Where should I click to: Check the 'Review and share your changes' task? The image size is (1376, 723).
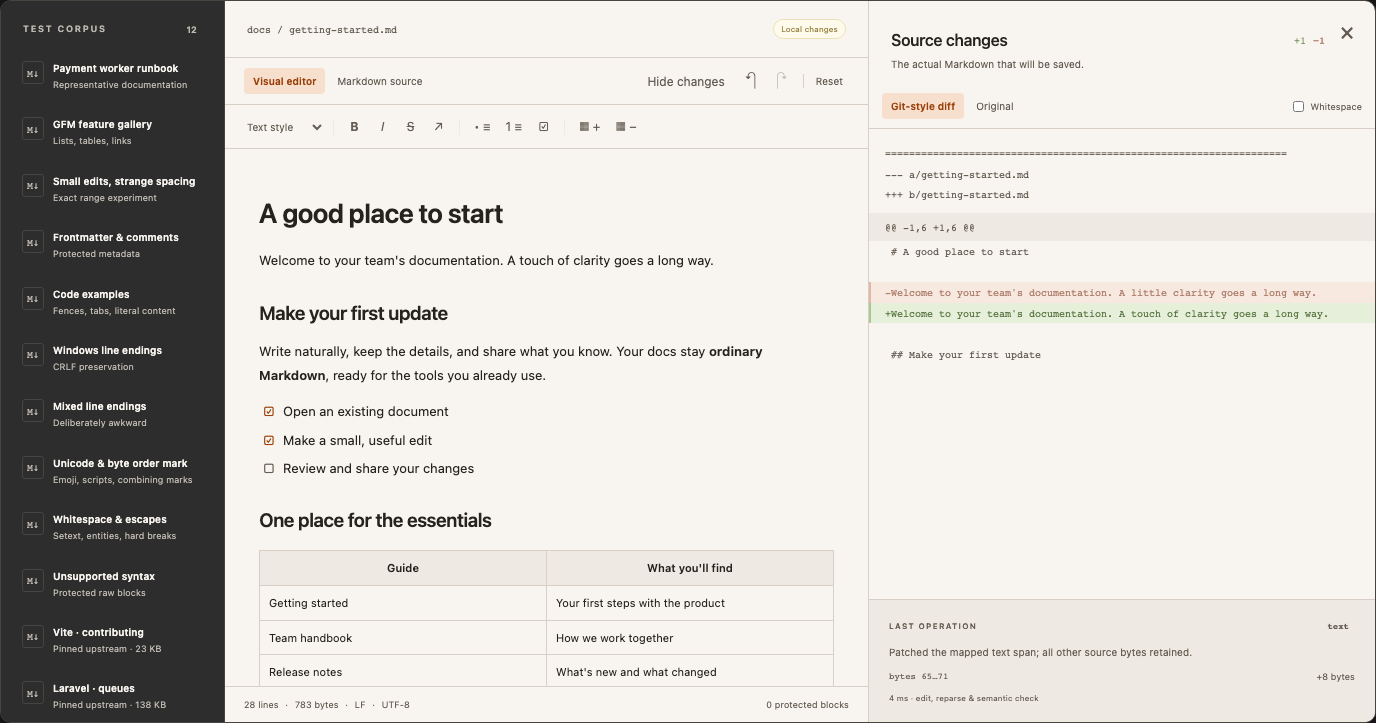(269, 468)
